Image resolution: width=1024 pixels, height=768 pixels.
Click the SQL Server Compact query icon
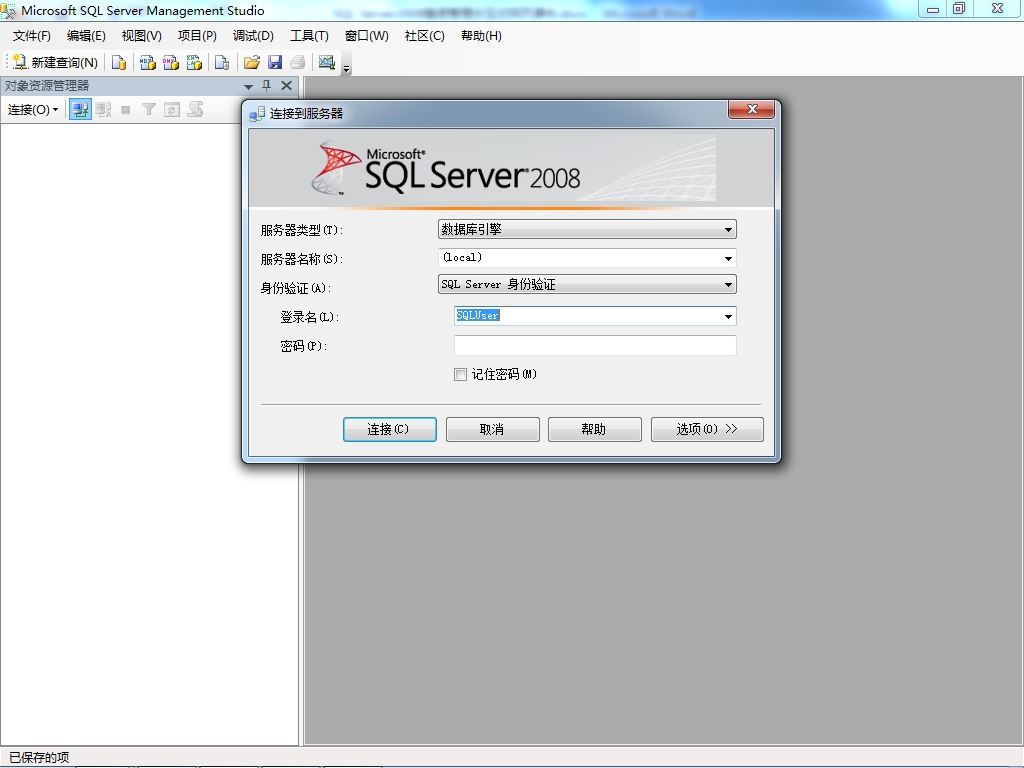pos(222,62)
